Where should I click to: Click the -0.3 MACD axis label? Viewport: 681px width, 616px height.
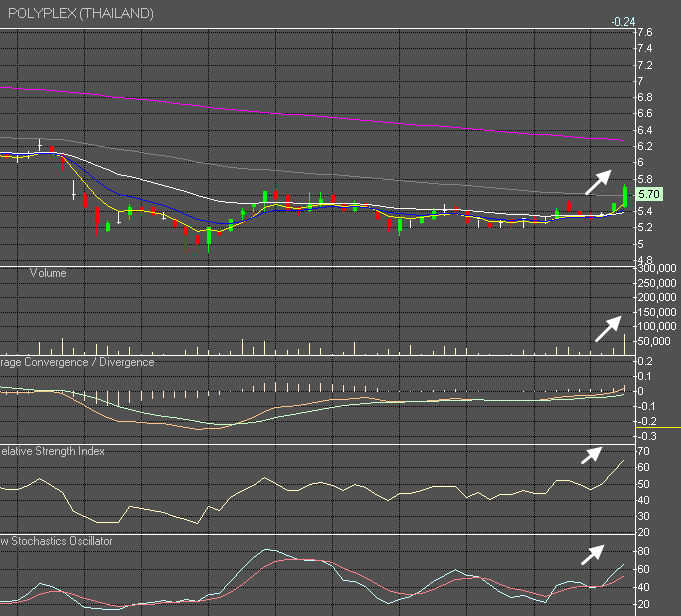647,436
